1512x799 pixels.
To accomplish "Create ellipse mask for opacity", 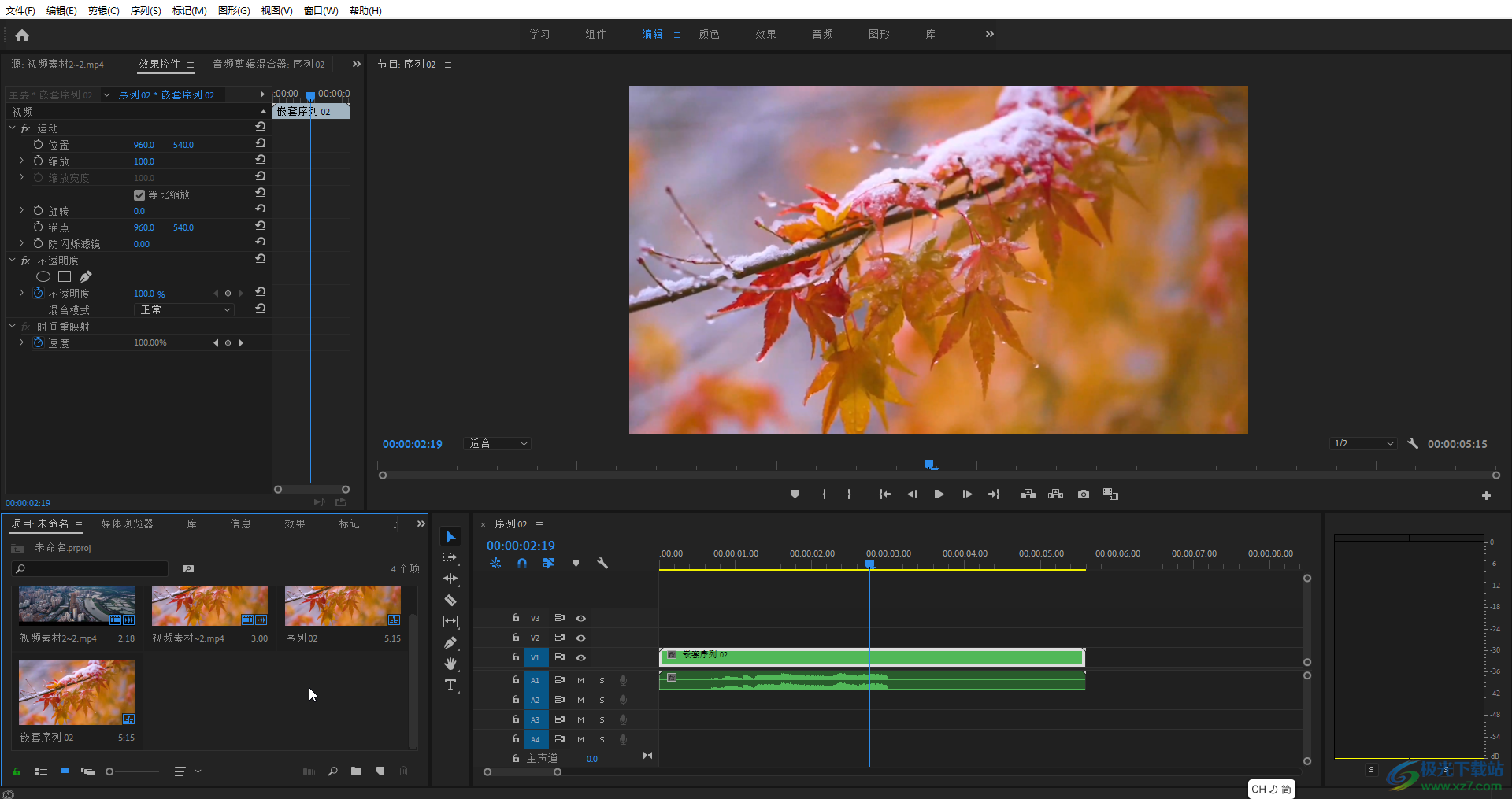I will click(x=43, y=276).
